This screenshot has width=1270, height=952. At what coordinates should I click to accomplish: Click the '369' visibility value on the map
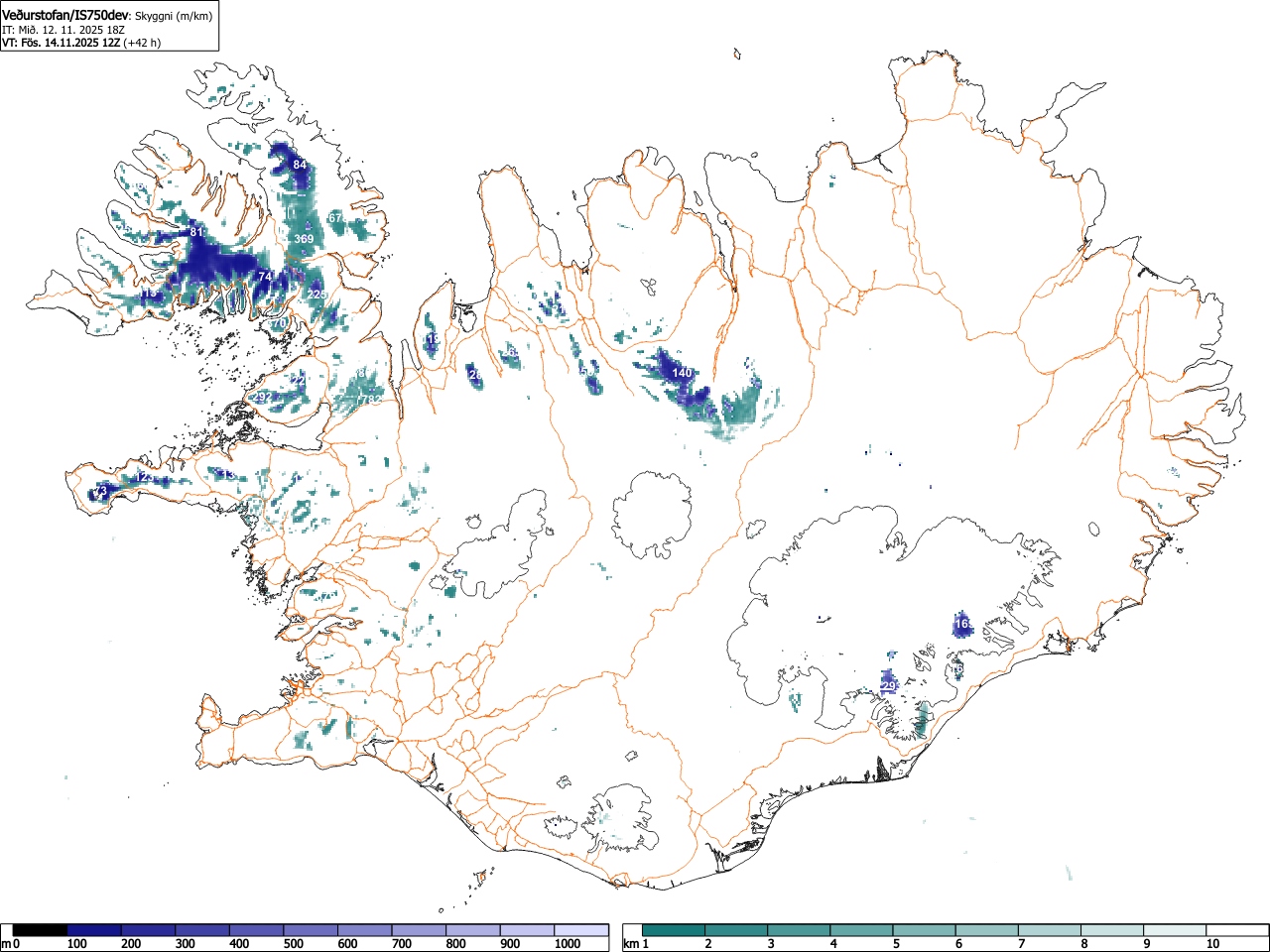304,239
